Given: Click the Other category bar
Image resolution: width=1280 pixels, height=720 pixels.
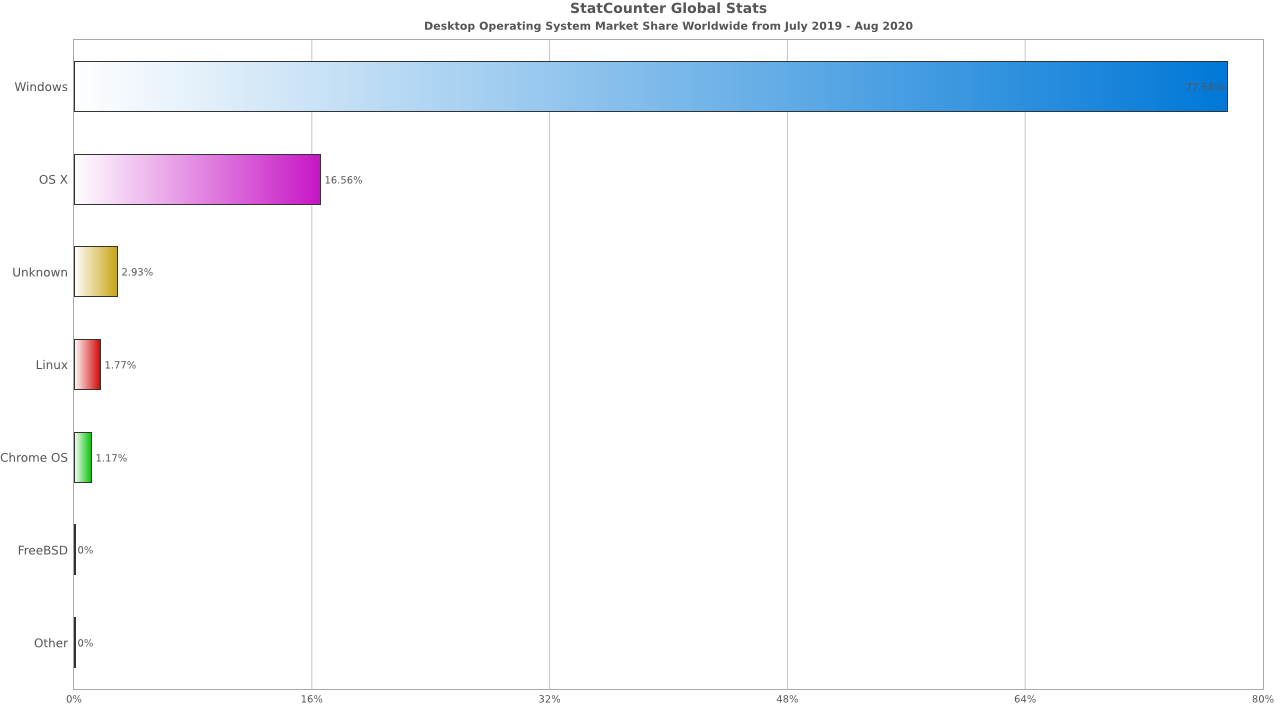Looking at the screenshot, I should 75,643.
